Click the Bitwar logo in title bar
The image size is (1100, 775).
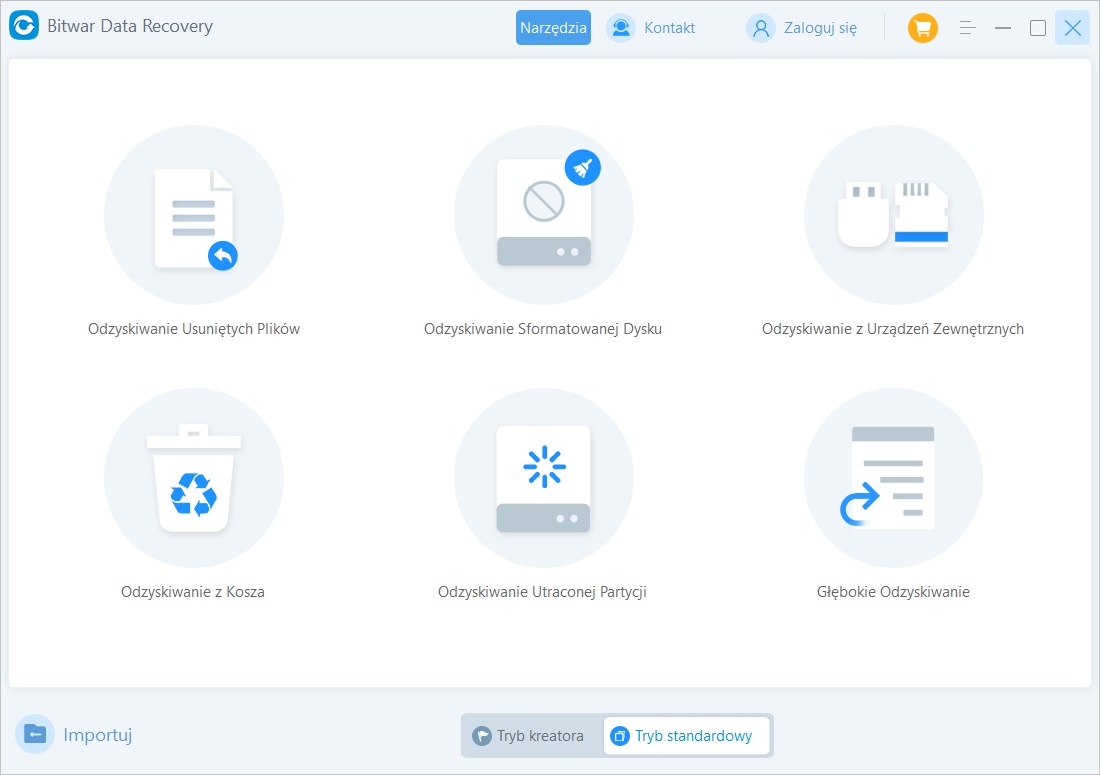coord(24,27)
